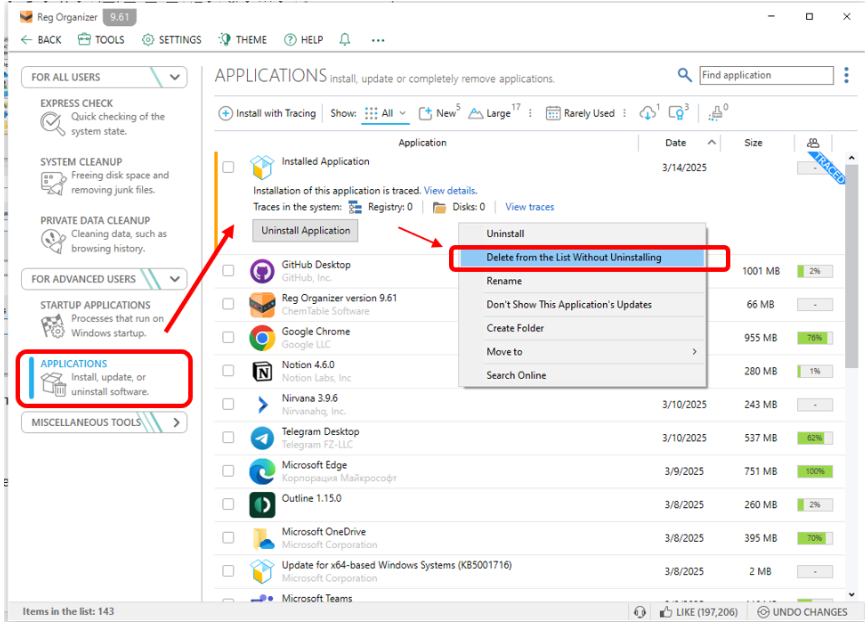Check the Reg Organizer version 9.61 checkbox
The image size is (868, 626).
pos(228,304)
